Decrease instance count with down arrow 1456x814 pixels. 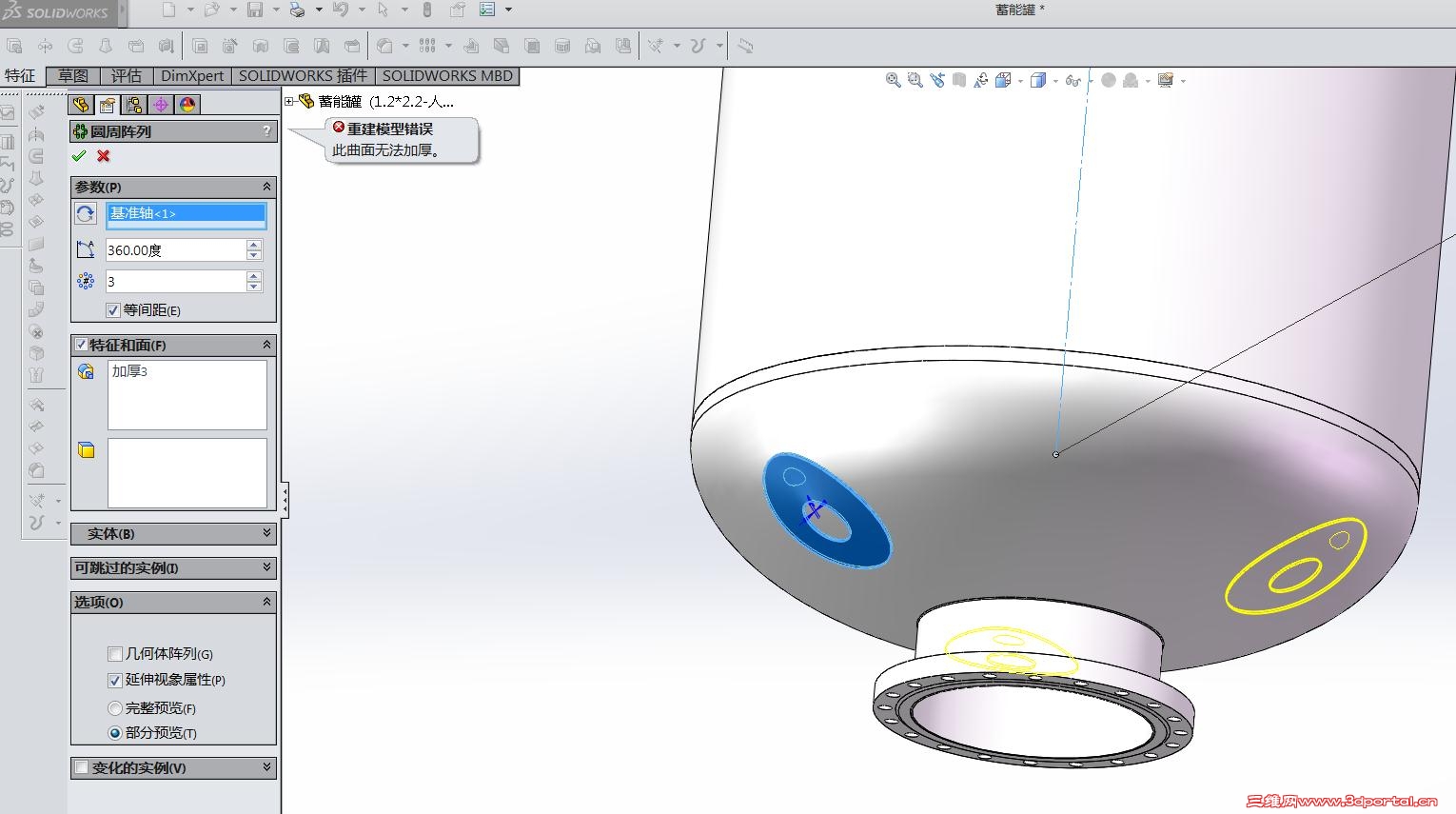coord(254,287)
